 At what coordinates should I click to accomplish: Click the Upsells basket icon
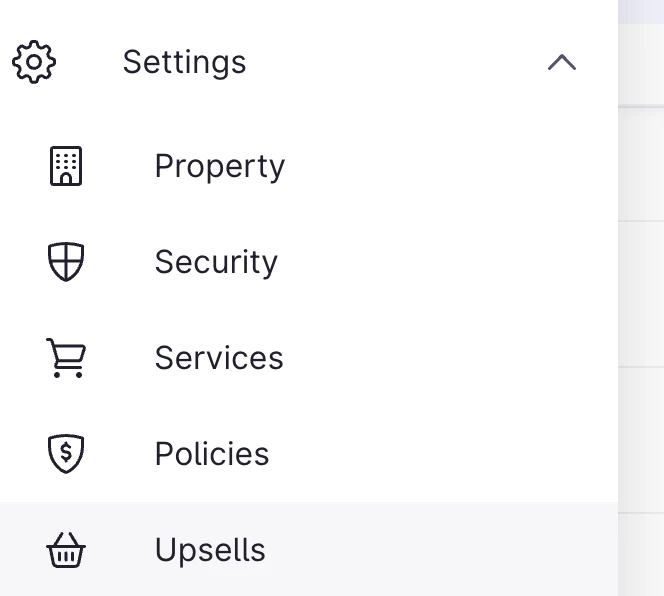click(x=66, y=550)
